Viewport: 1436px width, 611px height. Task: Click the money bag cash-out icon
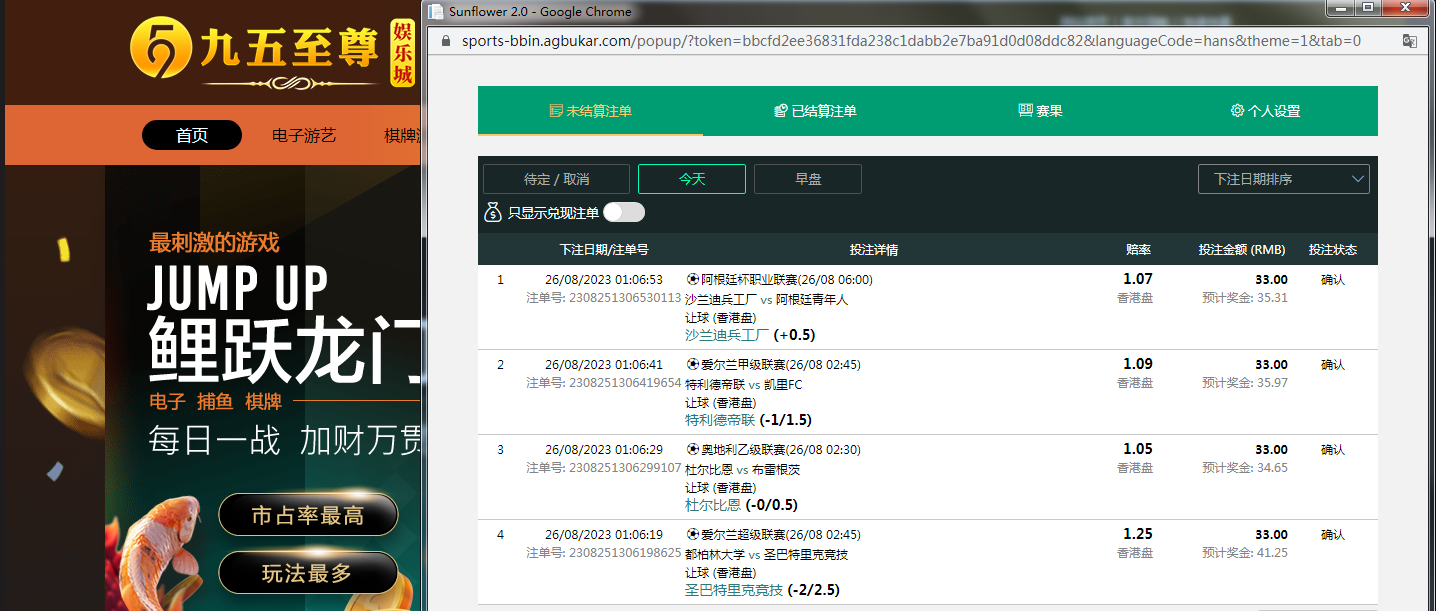492,212
